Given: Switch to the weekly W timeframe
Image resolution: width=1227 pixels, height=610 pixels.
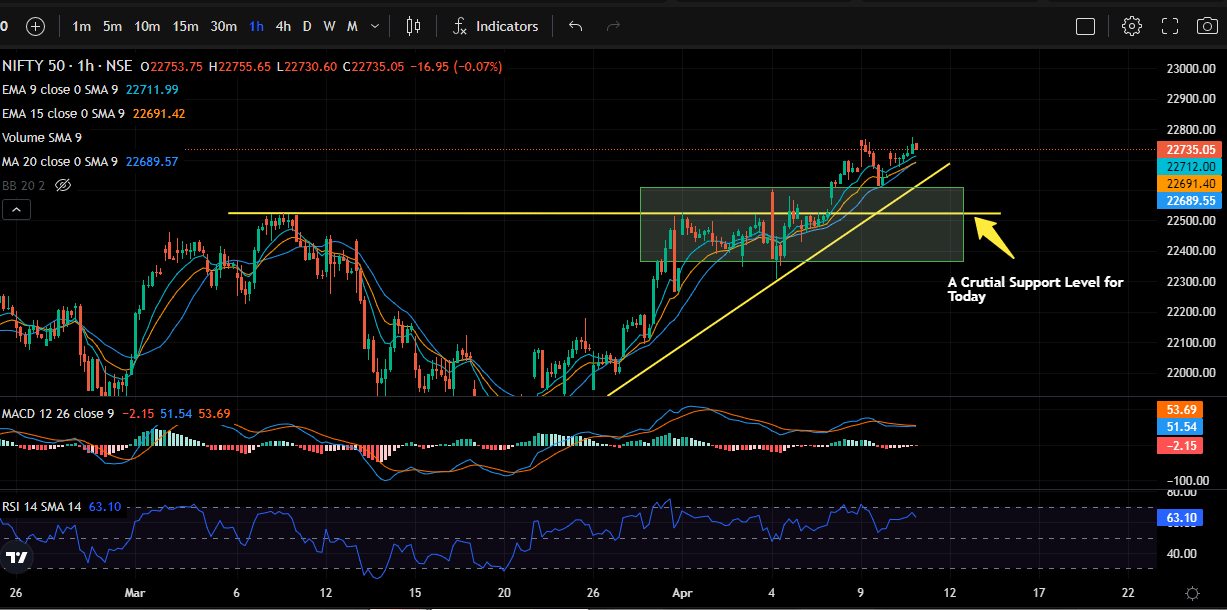Looking at the screenshot, I should coord(329,26).
